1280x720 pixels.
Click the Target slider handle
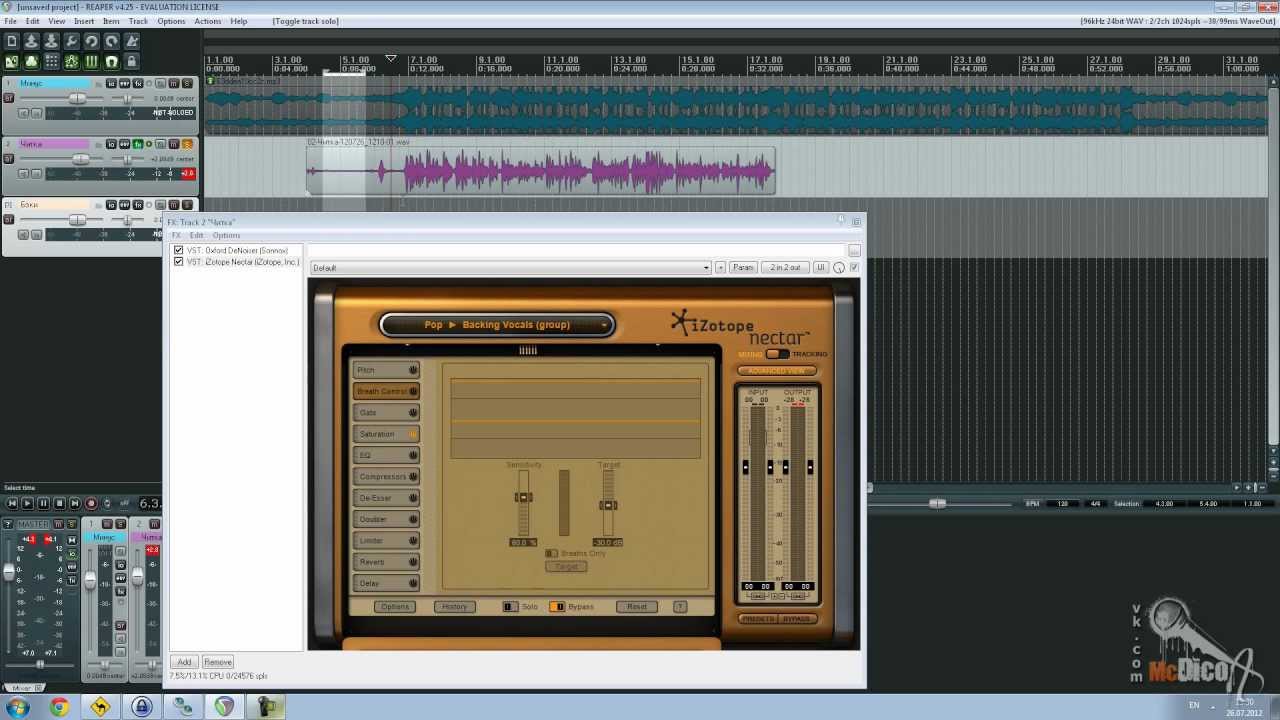tap(608, 505)
